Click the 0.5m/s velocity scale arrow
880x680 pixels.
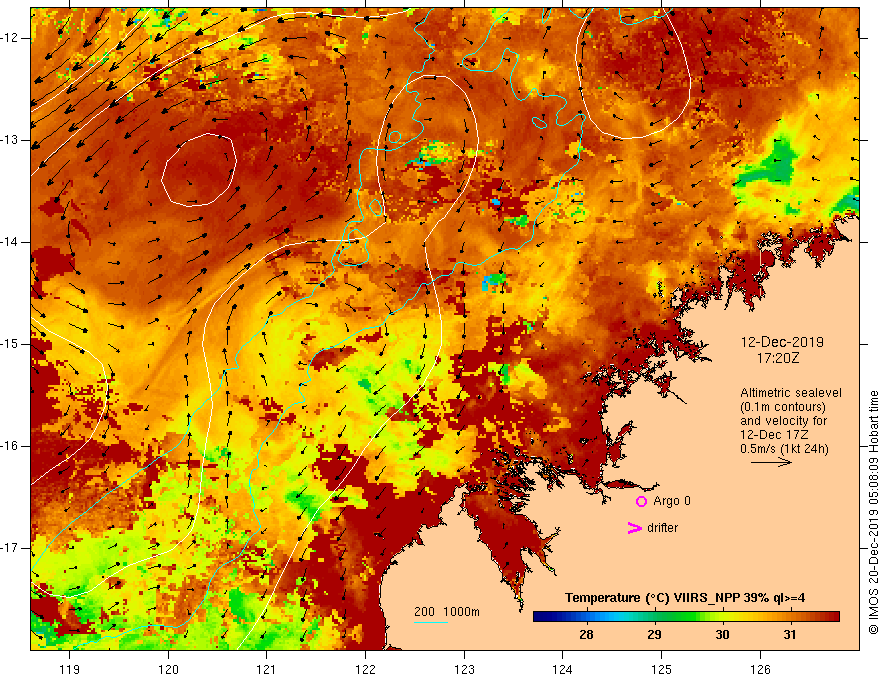771,462
